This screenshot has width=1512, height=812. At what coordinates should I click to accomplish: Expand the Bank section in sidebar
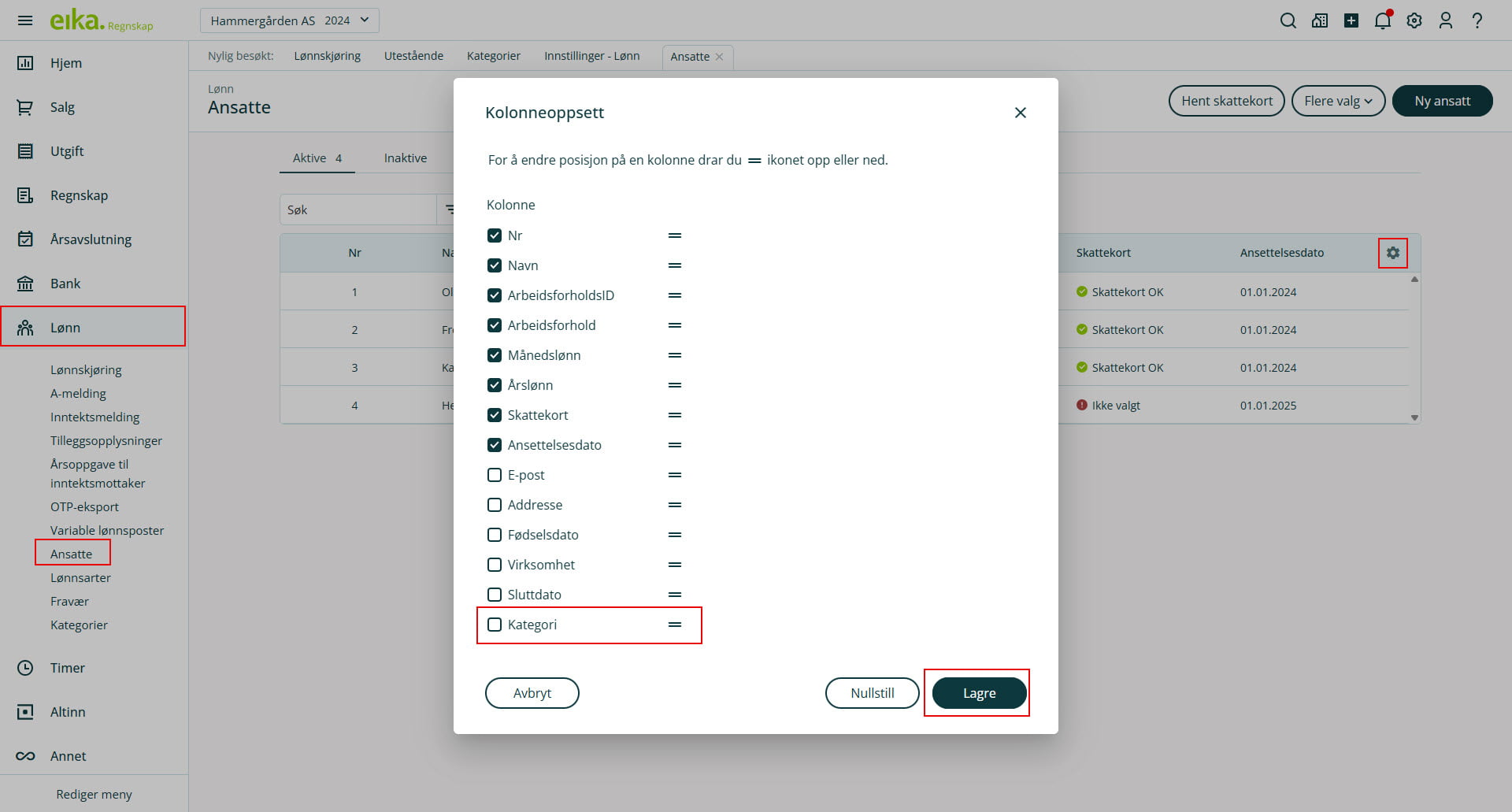point(65,284)
